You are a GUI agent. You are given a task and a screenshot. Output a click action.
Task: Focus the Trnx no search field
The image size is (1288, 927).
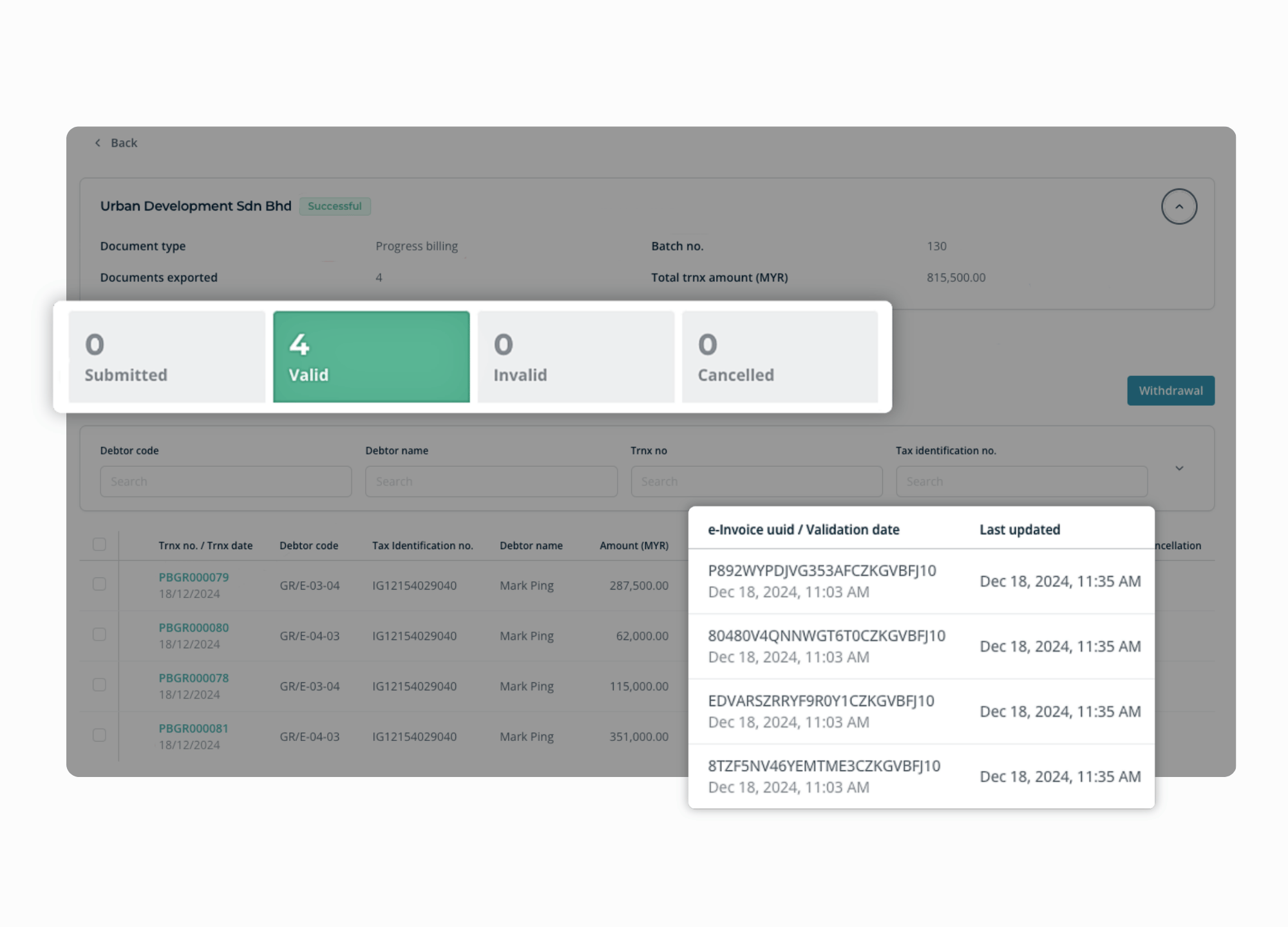pyautogui.click(x=757, y=482)
